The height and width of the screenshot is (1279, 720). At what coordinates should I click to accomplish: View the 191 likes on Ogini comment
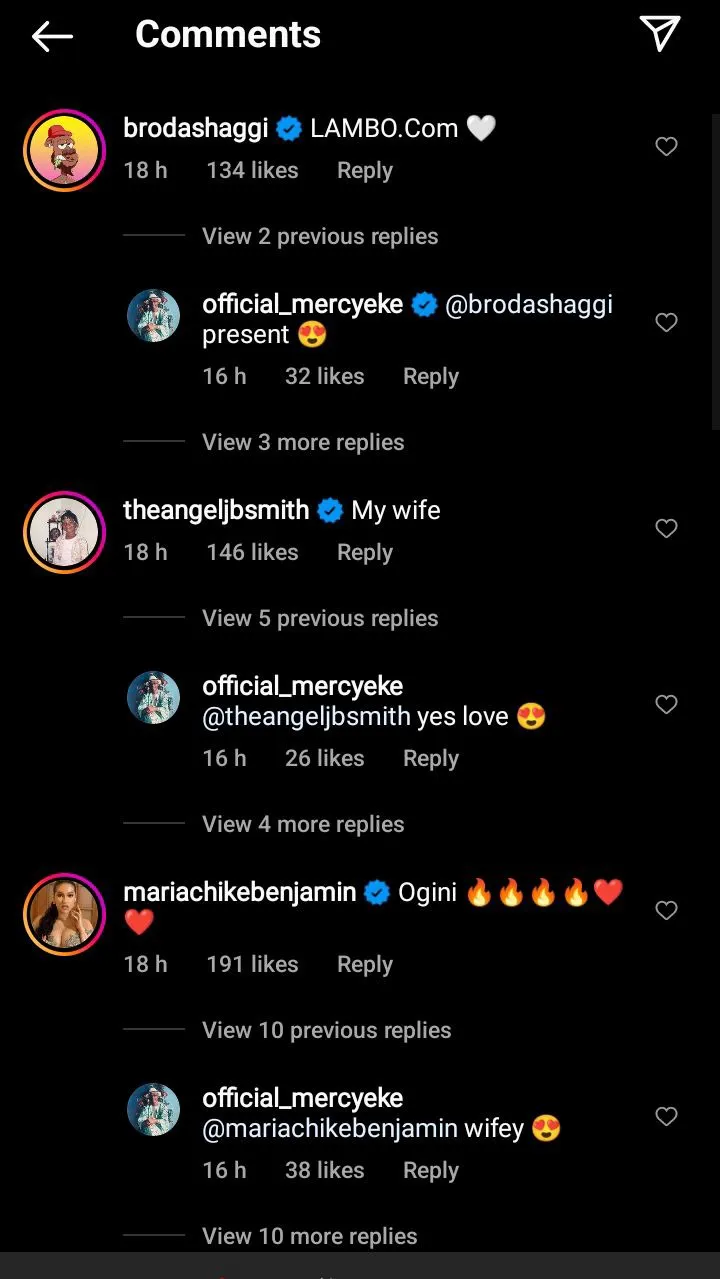click(x=252, y=965)
